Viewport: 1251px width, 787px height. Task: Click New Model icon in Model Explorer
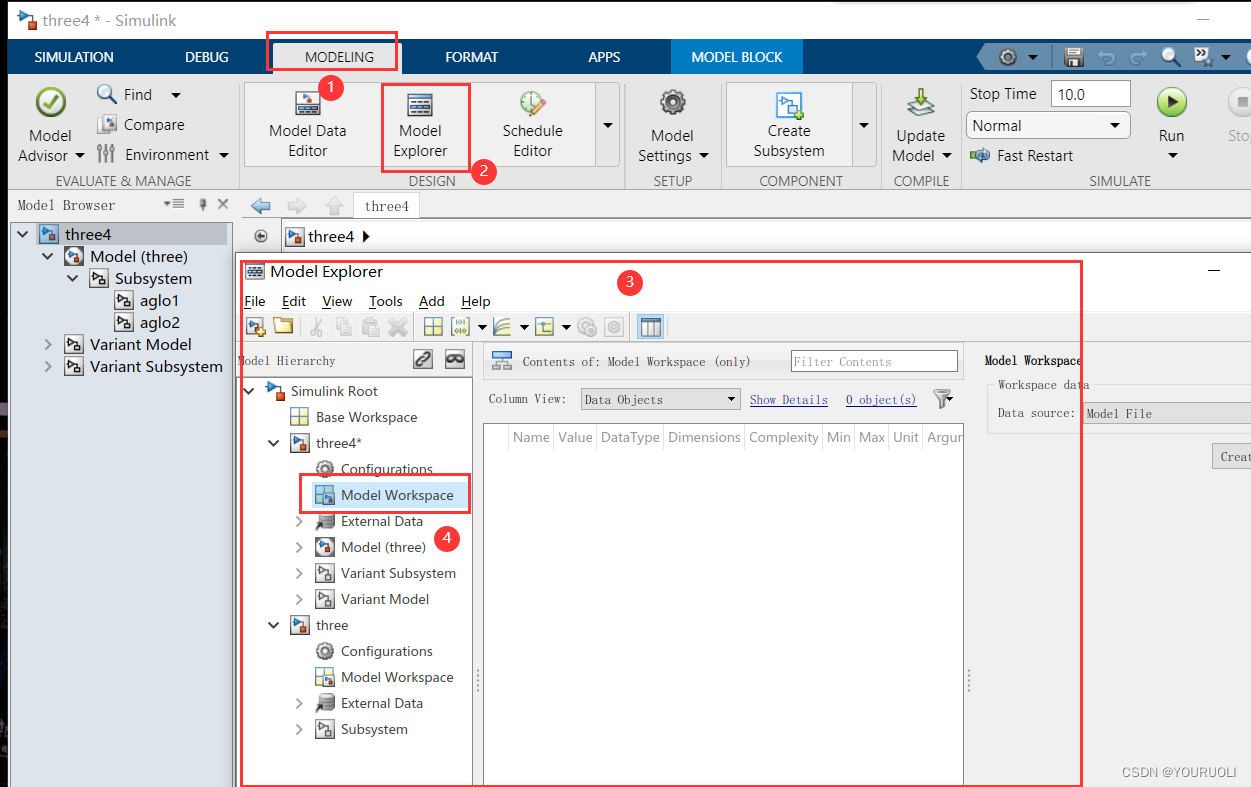[x=256, y=327]
